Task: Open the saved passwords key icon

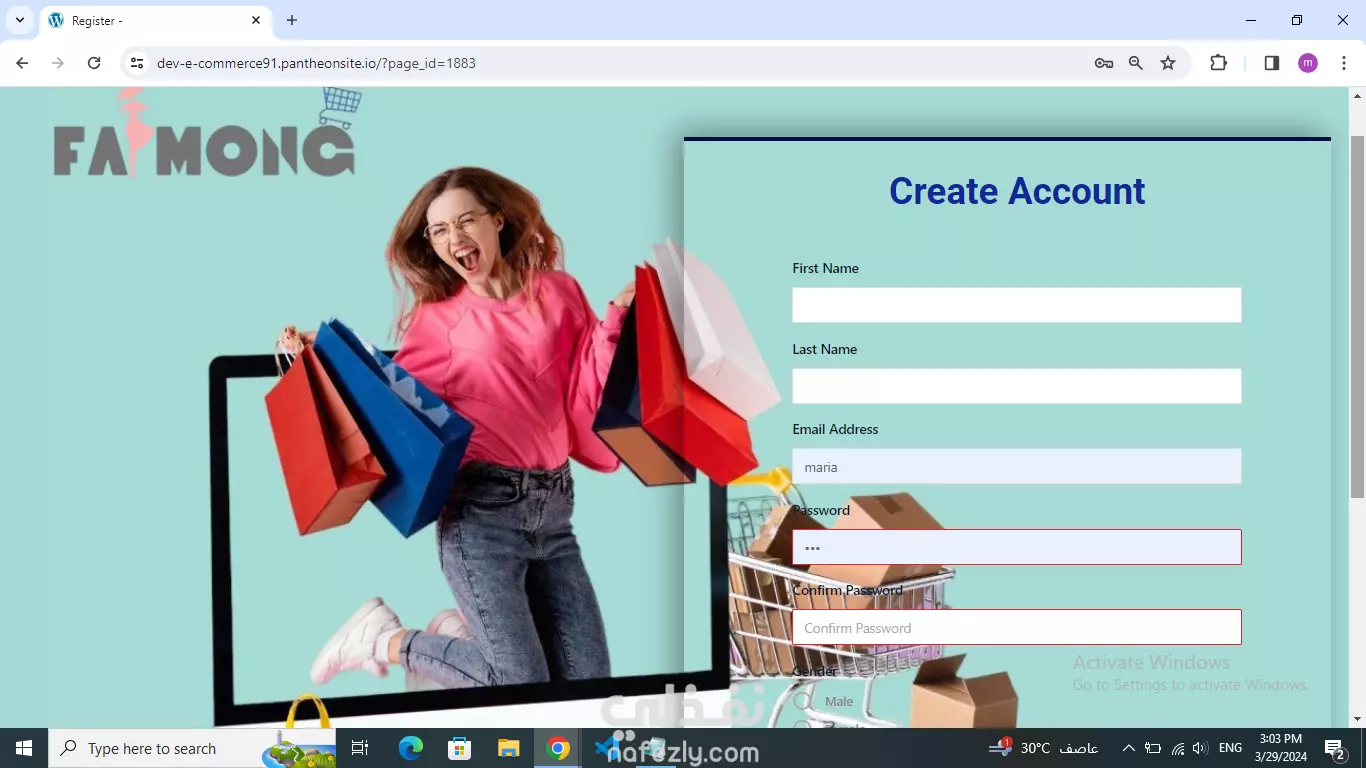Action: [x=1104, y=63]
